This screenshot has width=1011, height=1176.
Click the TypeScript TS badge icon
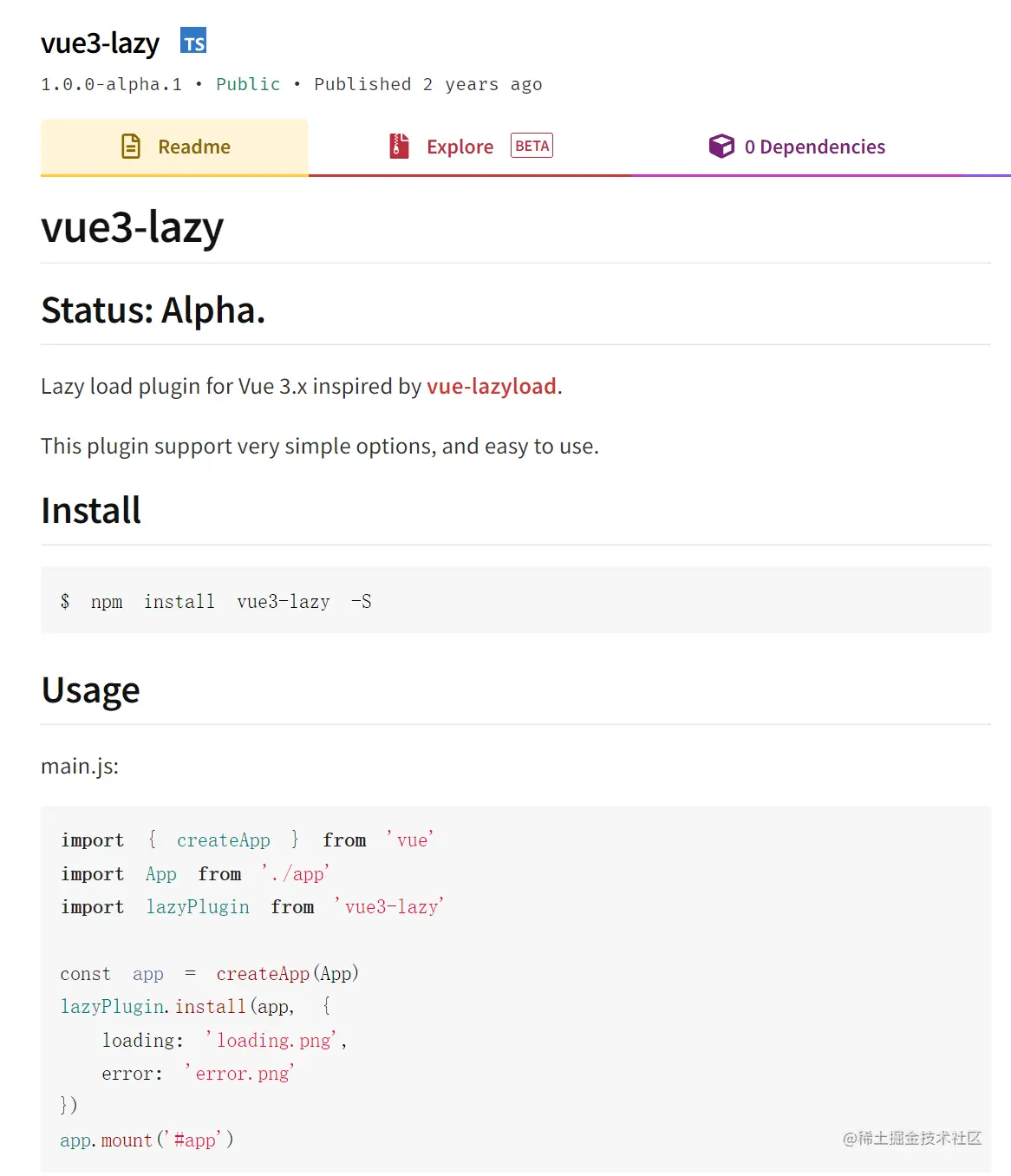point(193,42)
